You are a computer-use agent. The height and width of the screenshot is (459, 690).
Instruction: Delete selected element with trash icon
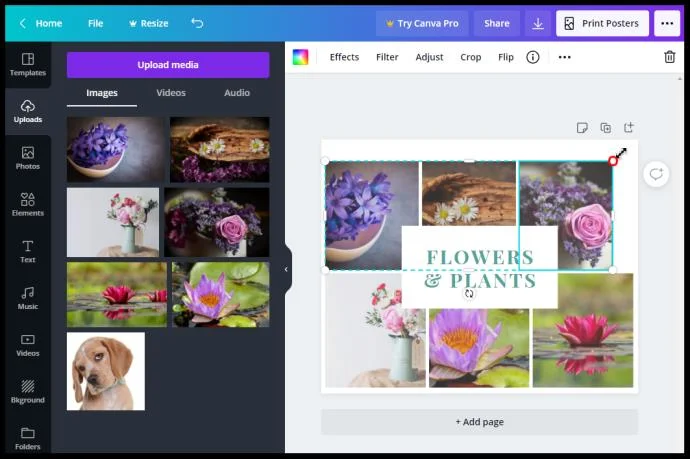point(669,57)
